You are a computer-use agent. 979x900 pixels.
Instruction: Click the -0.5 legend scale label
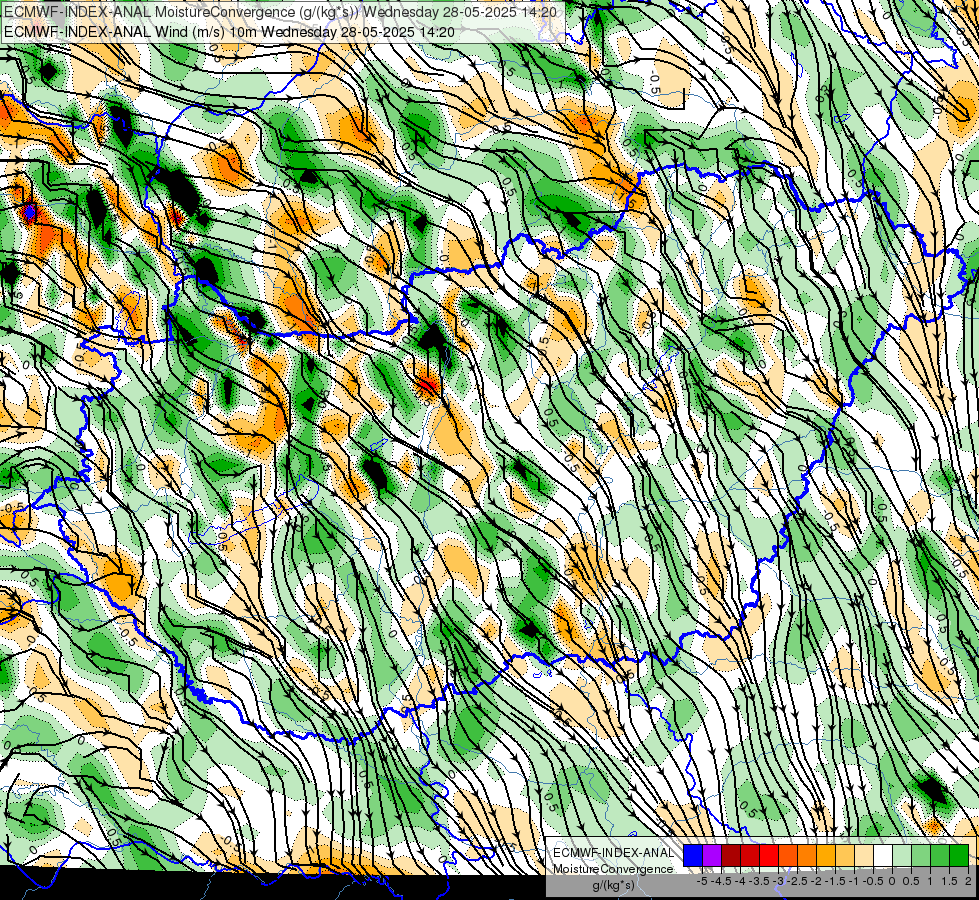tap(873, 881)
